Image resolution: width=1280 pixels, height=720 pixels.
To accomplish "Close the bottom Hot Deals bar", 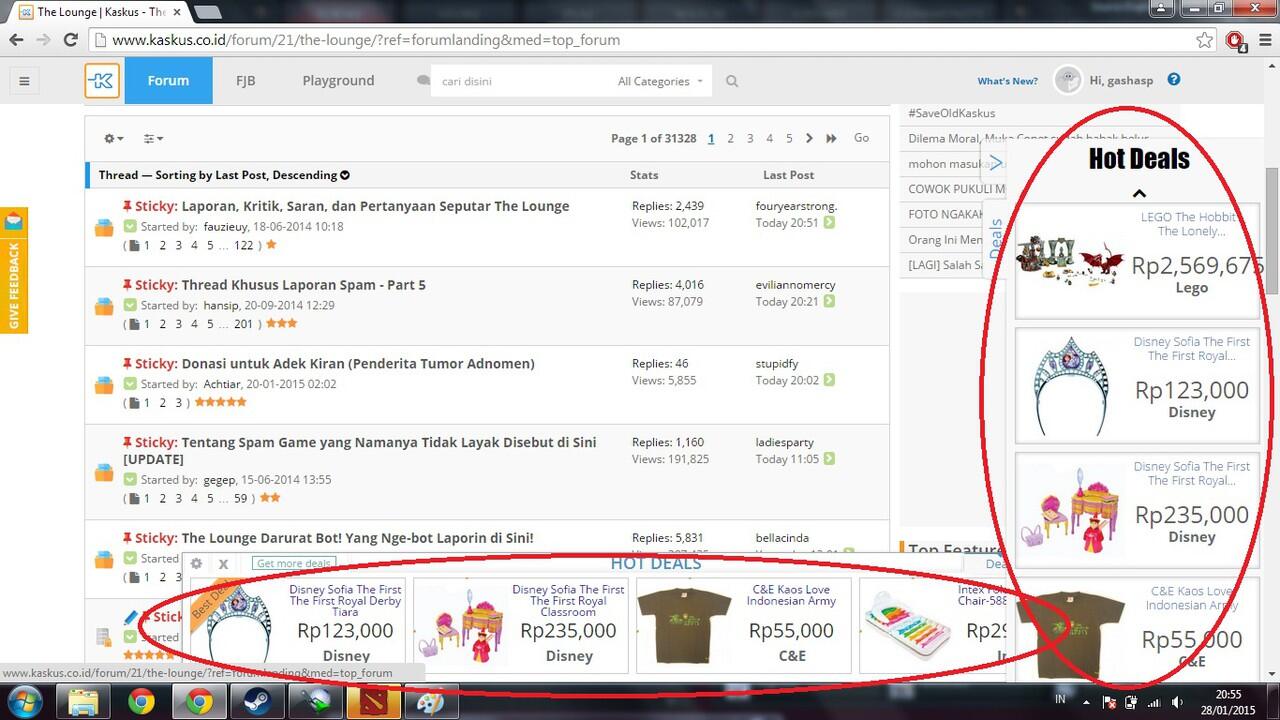I will [x=224, y=564].
